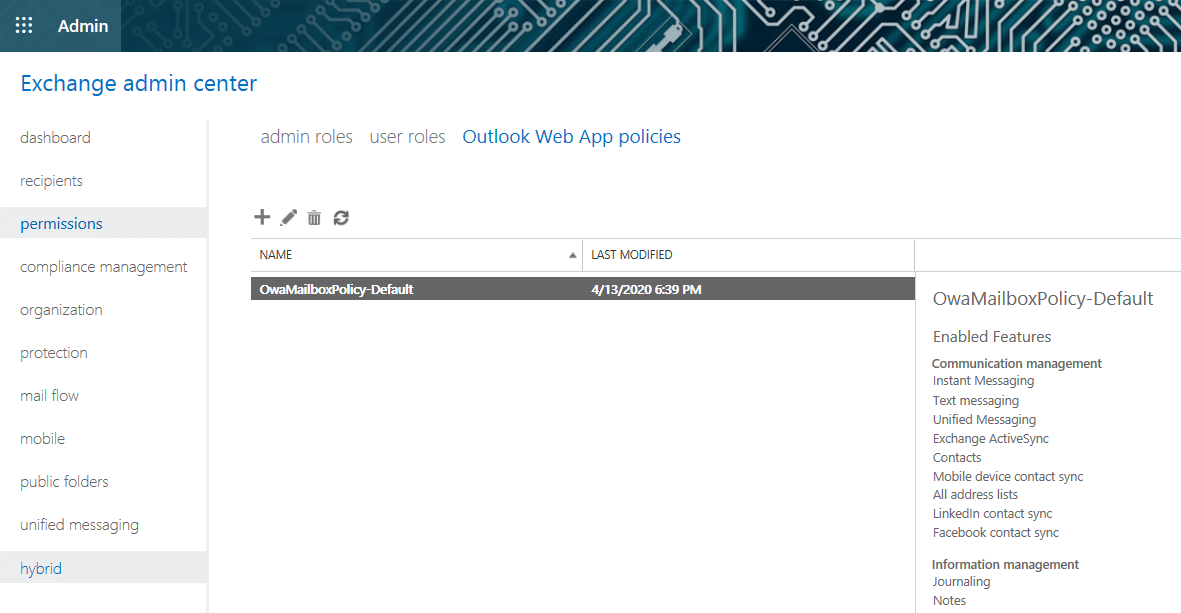Select hybrid in the left navigation
1181x613 pixels.
click(x=103, y=568)
